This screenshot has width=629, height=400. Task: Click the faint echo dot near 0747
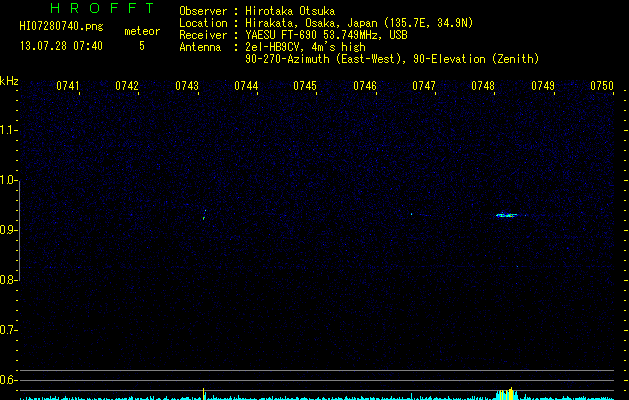pyautogui.click(x=412, y=214)
